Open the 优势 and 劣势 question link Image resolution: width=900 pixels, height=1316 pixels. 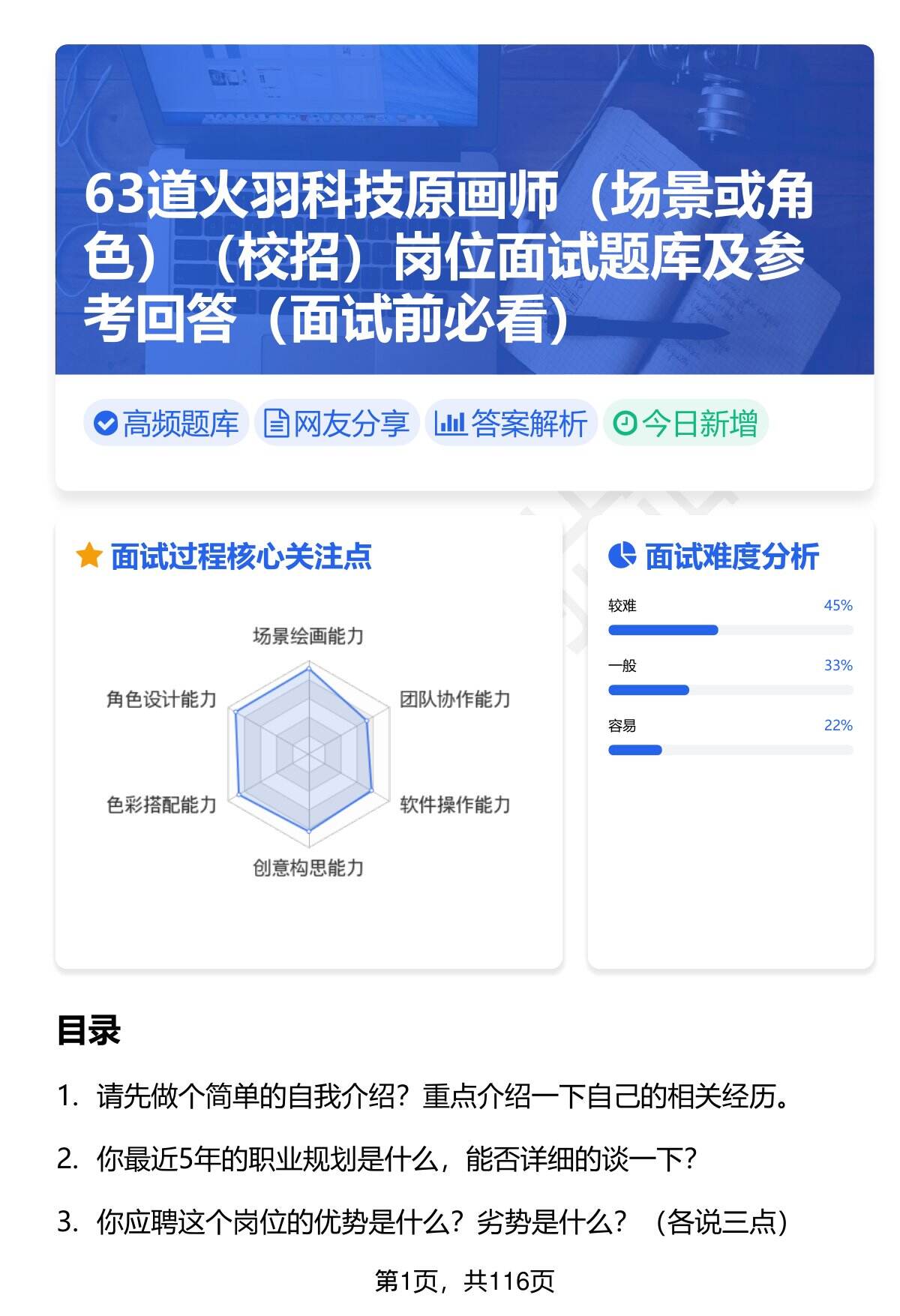(x=442, y=1222)
